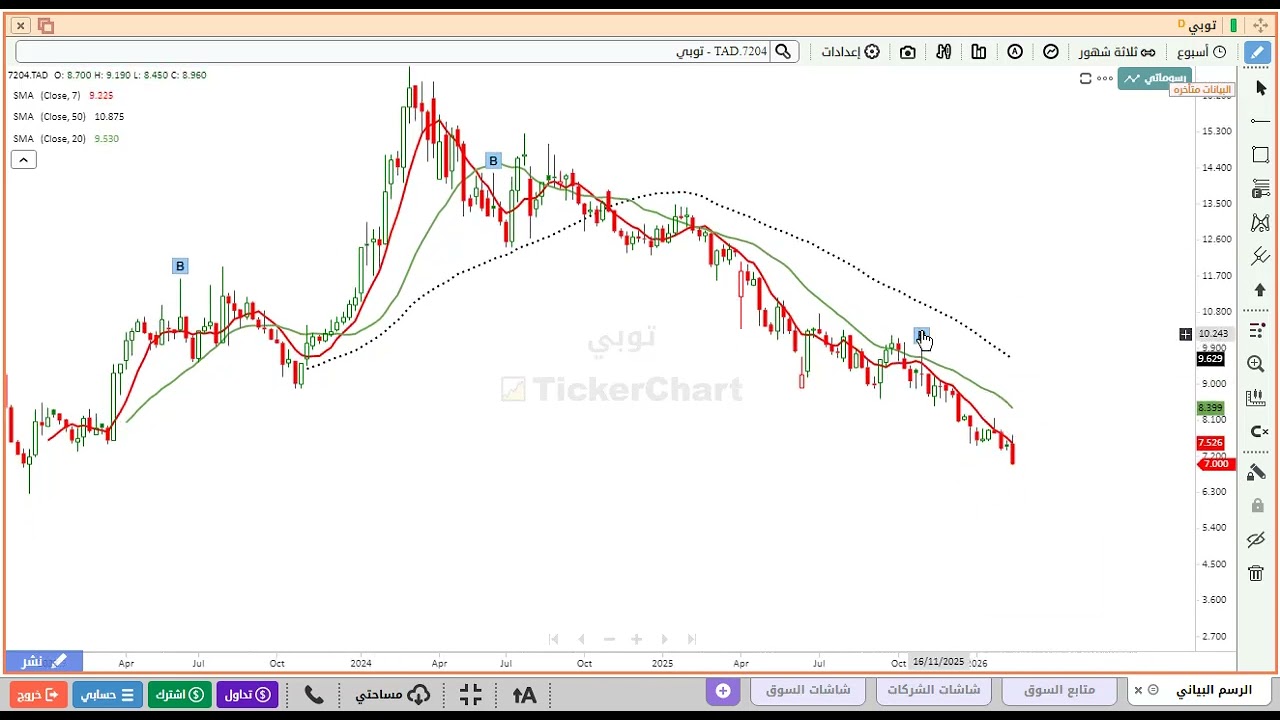1280x720 pixels.
Task: Open the week (أسبوع) interval dropdown
Action: [x=1201, y=52]
